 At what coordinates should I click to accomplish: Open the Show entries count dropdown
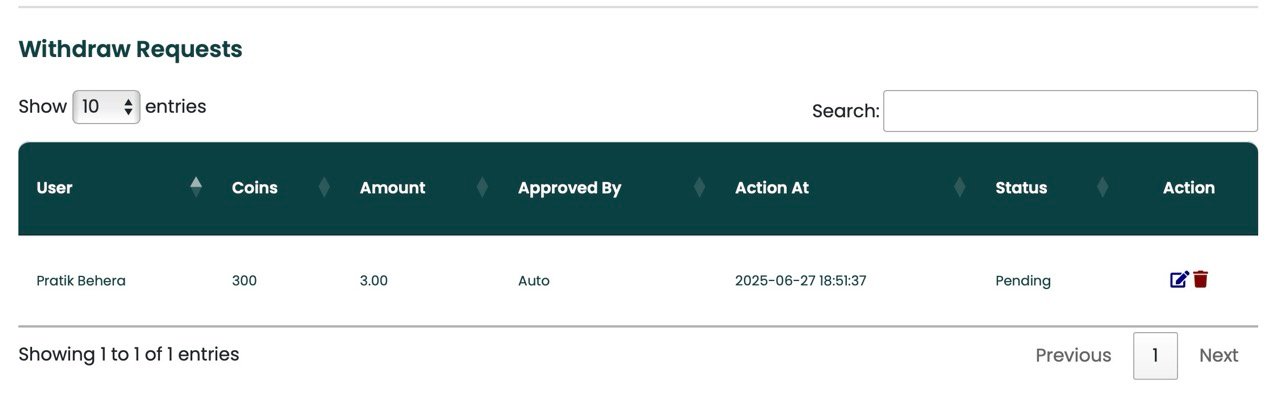click(106, 107)
